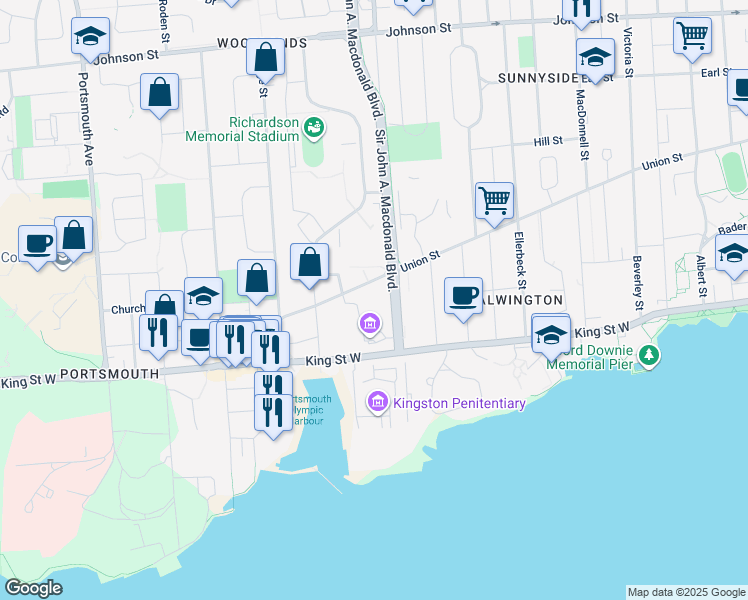
Task: Click the Union St label near MacDonnell St
Action: [x=662, y=162]
